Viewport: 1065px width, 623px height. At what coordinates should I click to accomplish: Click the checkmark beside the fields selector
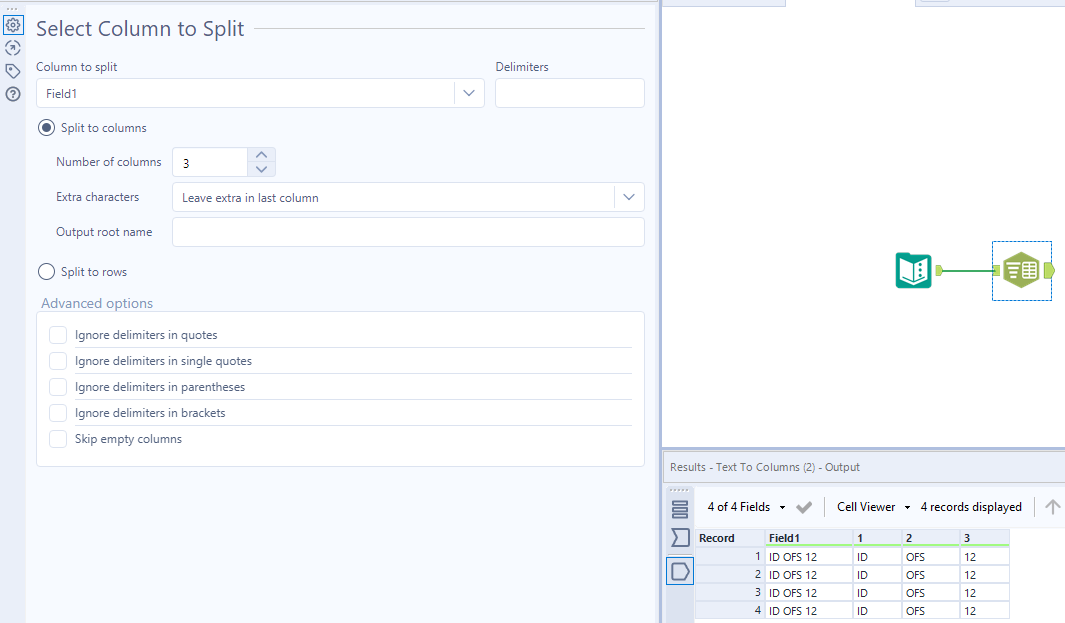click(804, 507)
